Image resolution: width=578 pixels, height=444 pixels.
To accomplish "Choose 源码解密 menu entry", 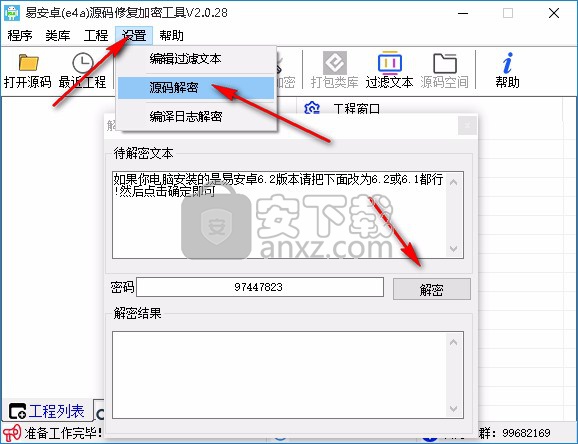I will tap(196, 88).
